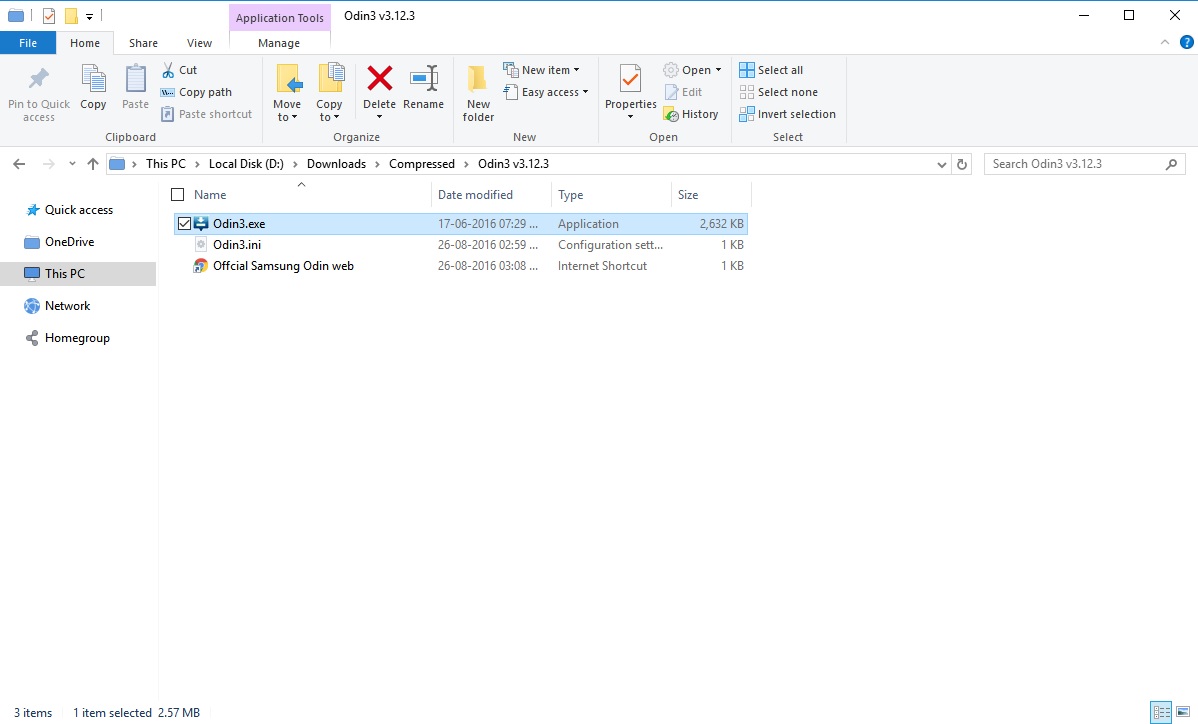Select the Offcial Samsung Odin web shortcut
This screenshot has width=1198, height=724.
pyautogui.click(x=283, y=267)
